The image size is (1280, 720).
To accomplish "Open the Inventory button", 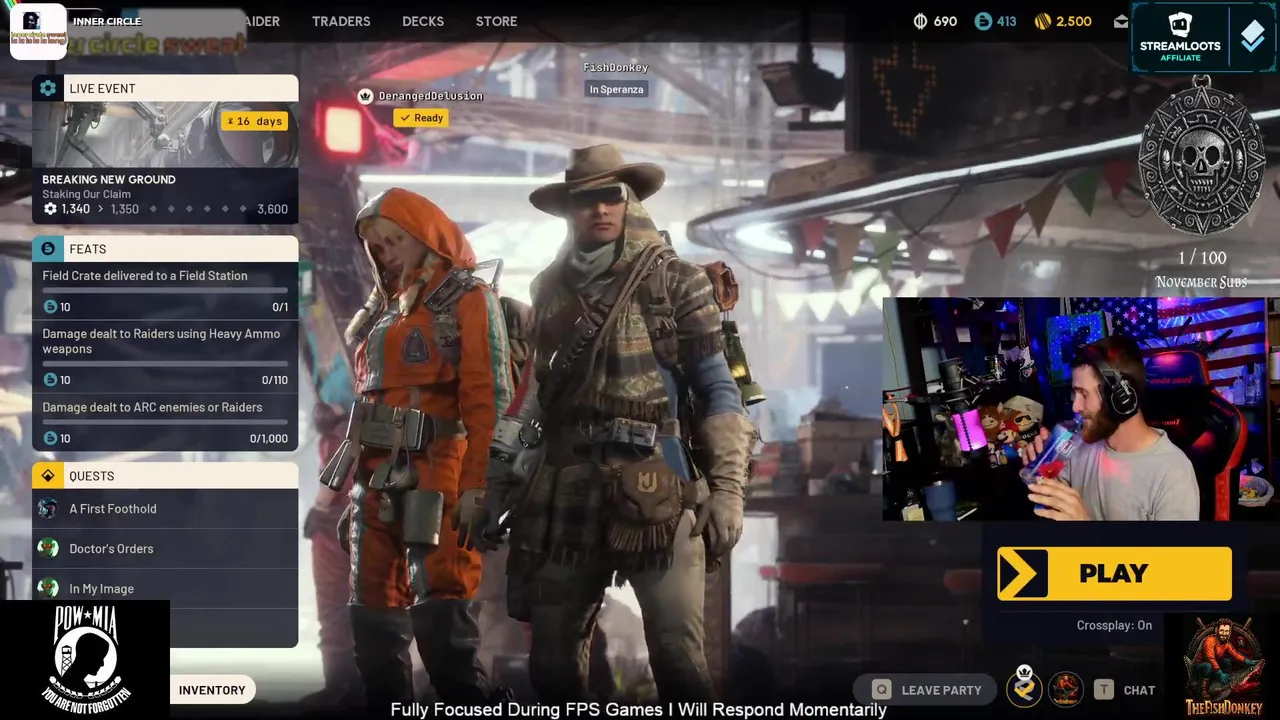I will (212, 690).
